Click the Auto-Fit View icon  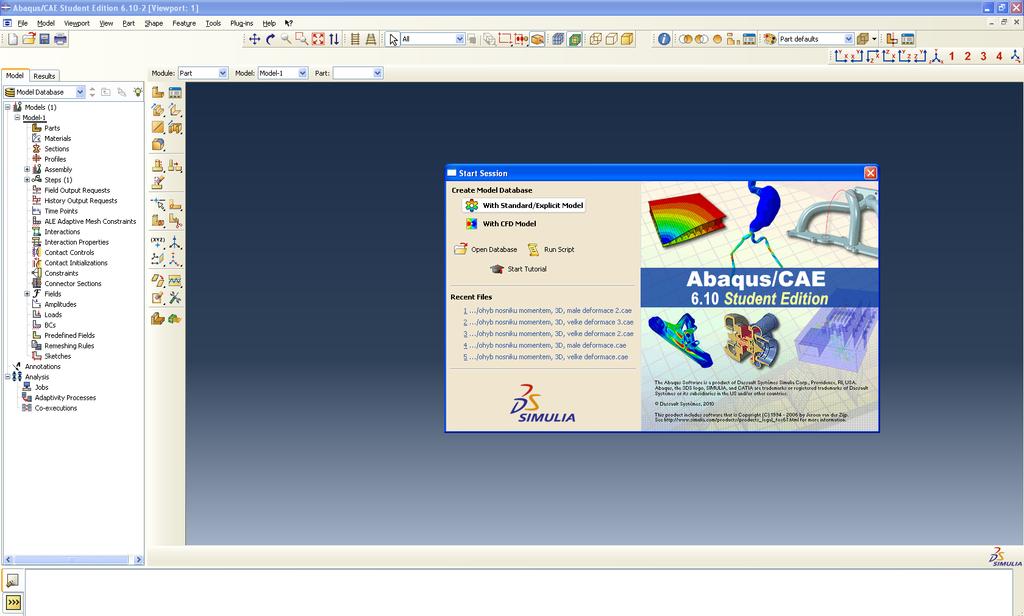click(318, 39)
